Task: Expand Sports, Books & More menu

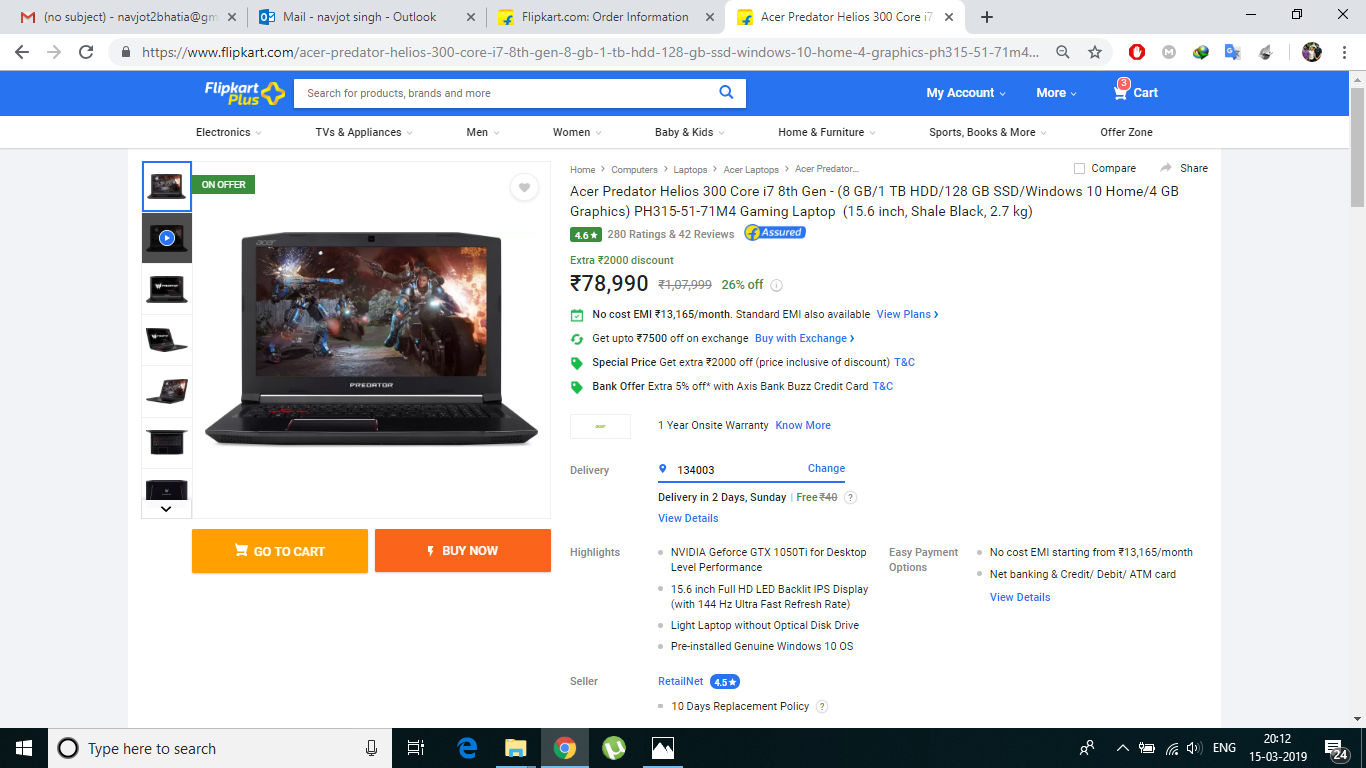Action: pos(988,132)
